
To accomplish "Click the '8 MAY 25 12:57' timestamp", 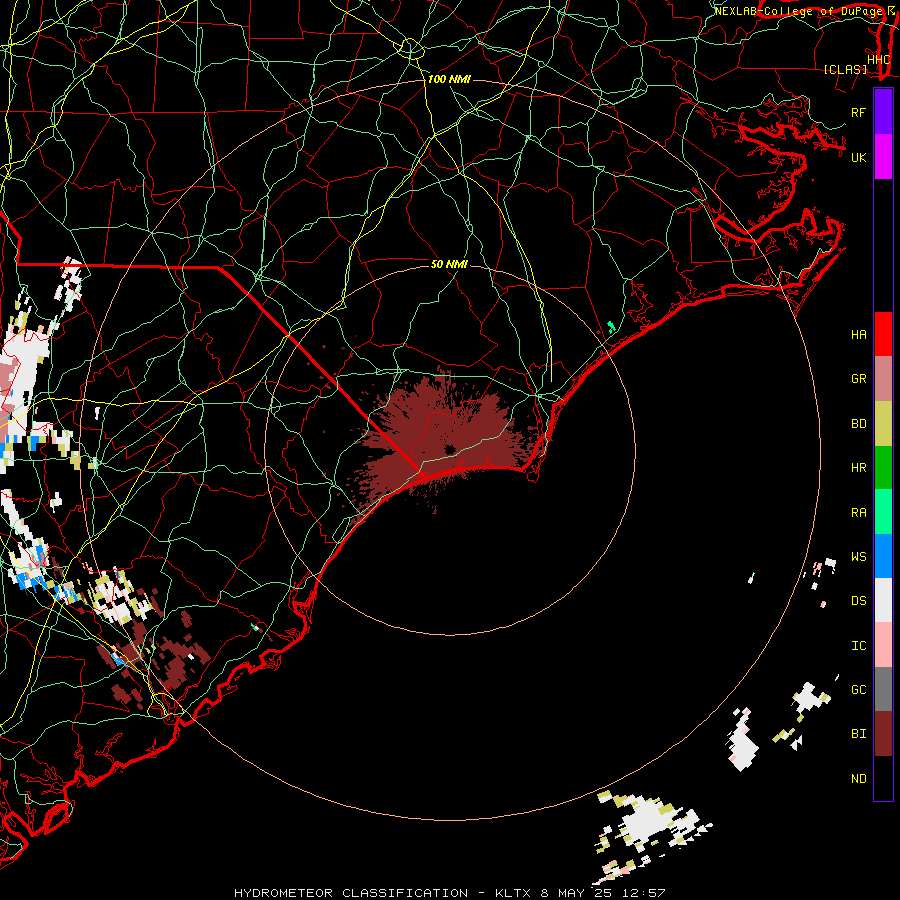I will [603, 893].
